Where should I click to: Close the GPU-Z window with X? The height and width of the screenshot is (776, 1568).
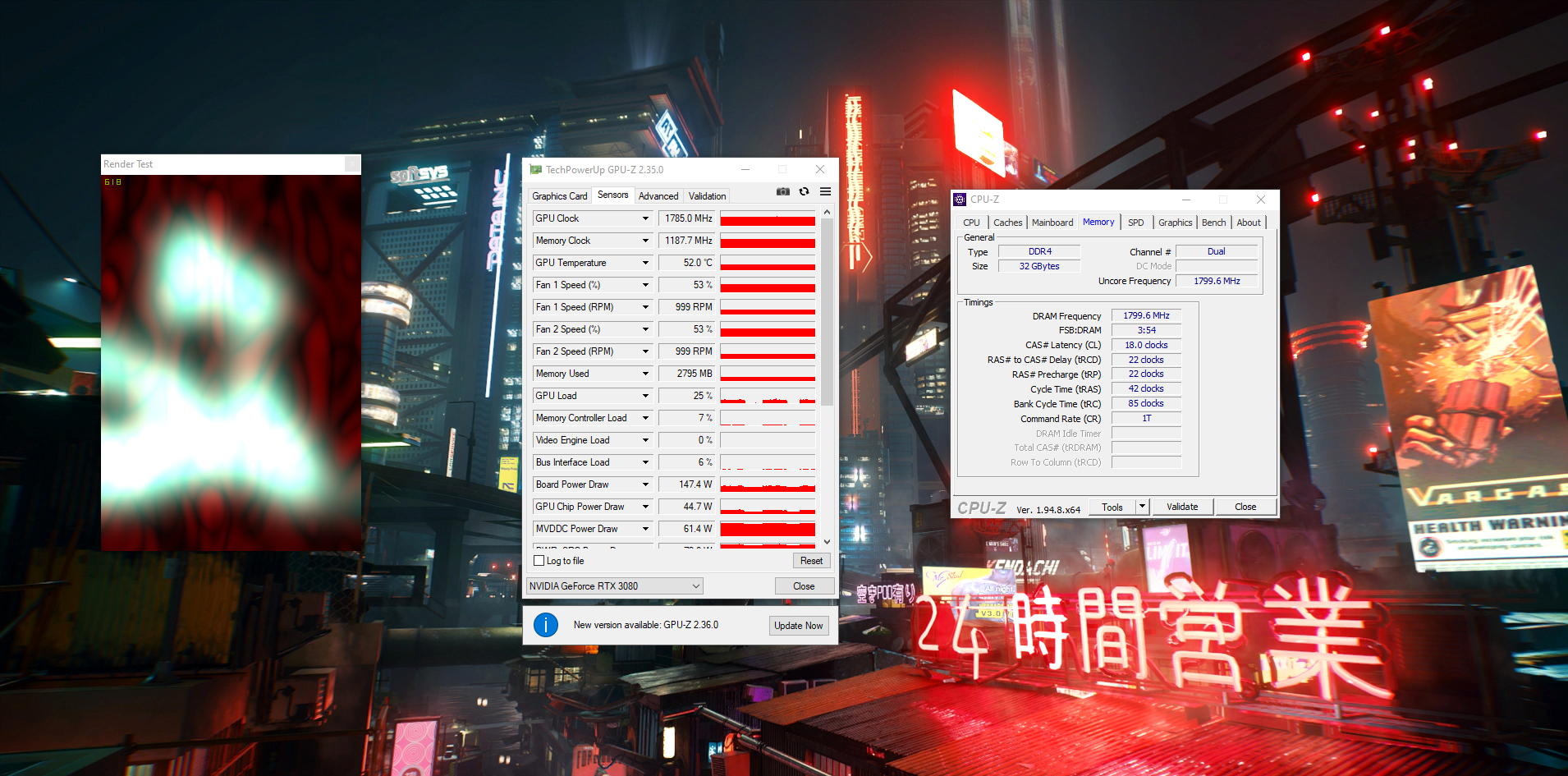[819, 169]
